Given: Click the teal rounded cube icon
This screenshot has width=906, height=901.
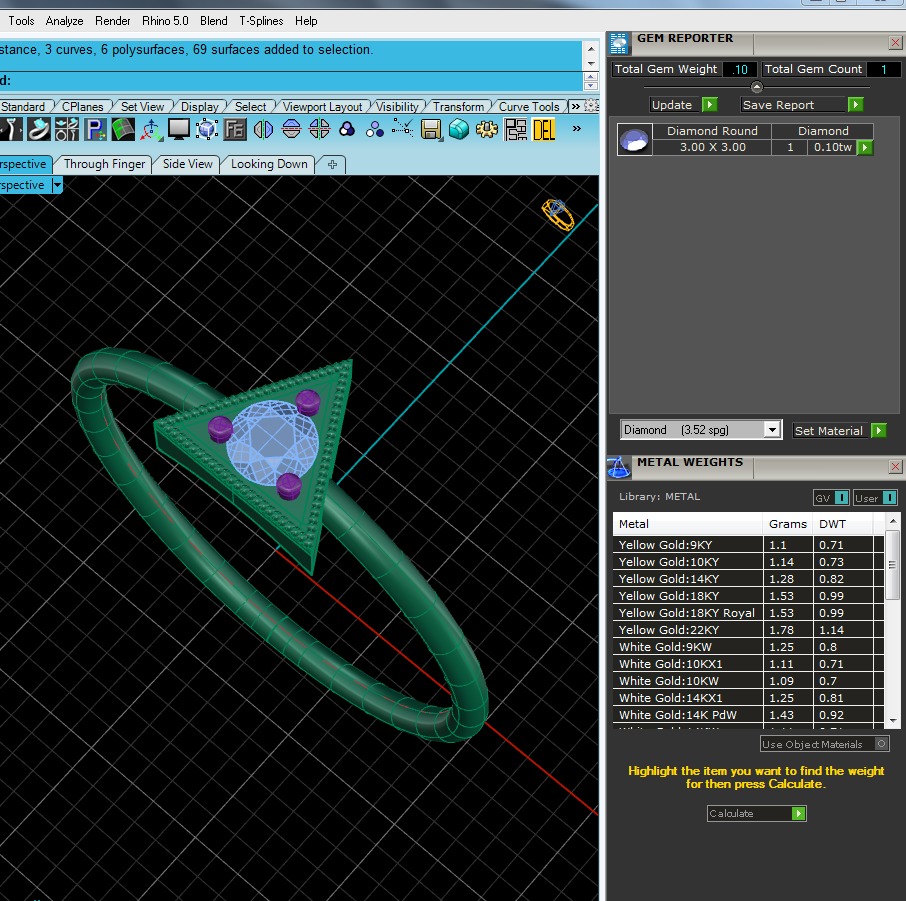Looking at the screenshot, I should pyautogui.click(x=459, y=129).
